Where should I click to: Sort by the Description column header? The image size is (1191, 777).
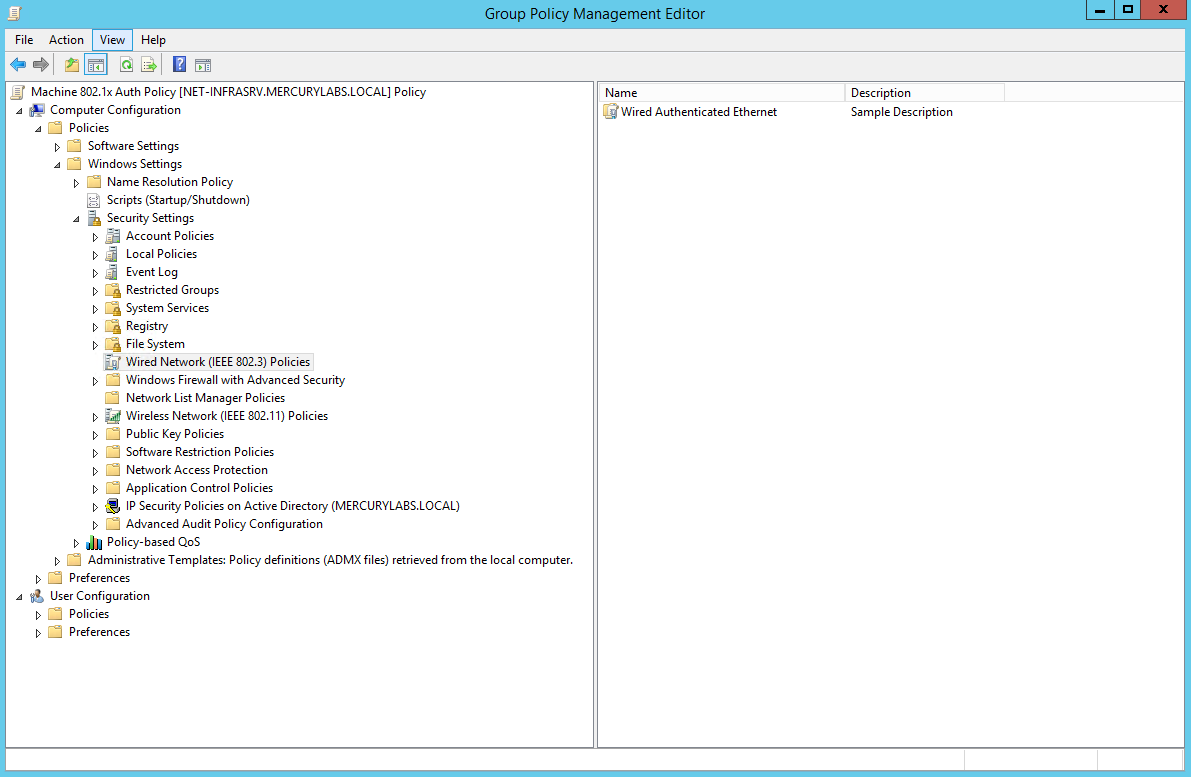(x=924, y=93)
